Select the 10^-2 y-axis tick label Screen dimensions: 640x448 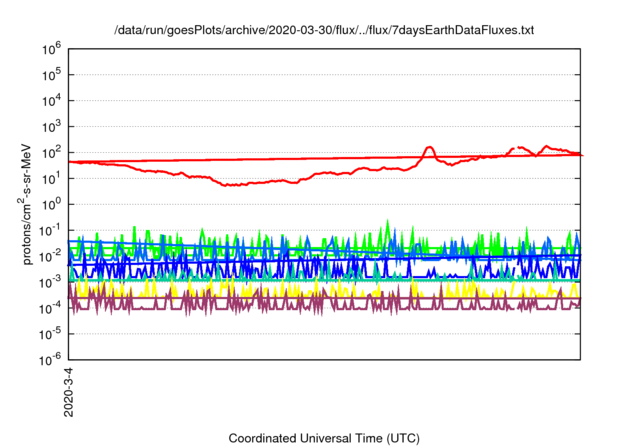(x=50, y=256)
